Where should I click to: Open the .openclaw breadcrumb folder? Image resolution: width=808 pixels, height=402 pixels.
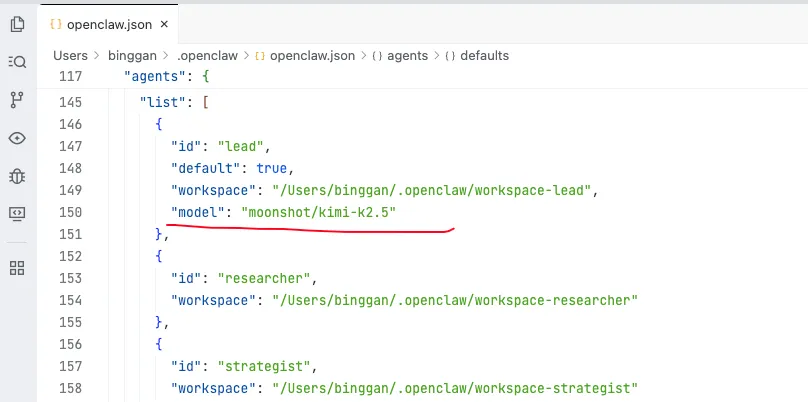tap(206, 55)
